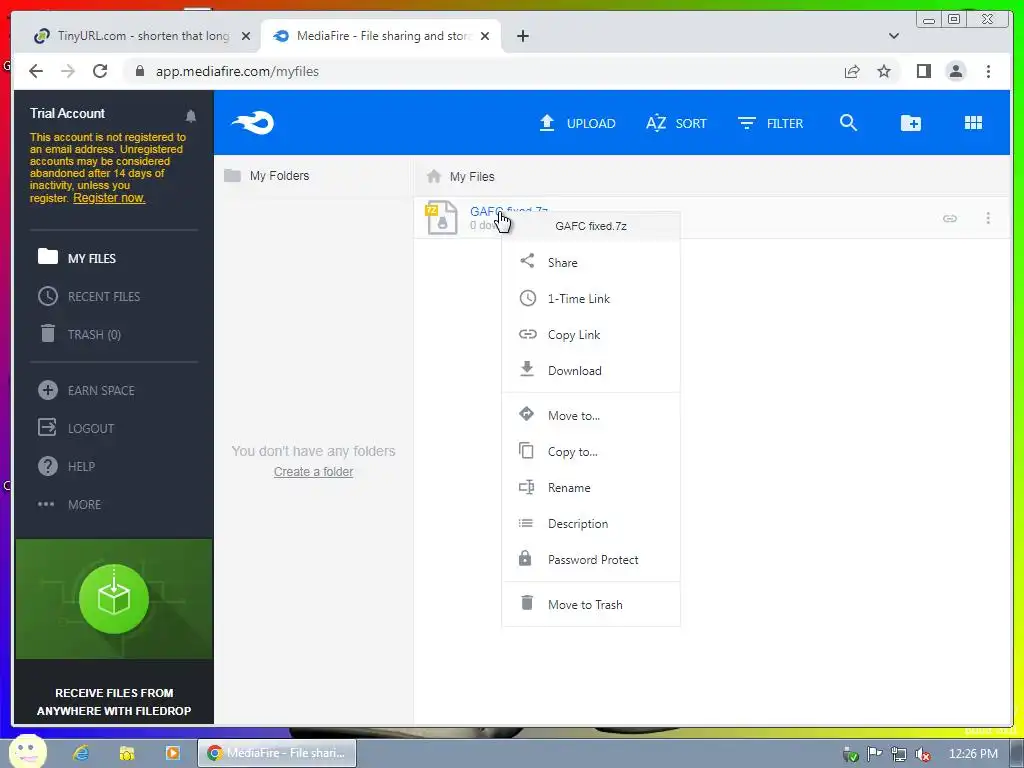Open Recent Files in sidebar
The width and height of the screenshot is (1024, 768).
coord(89,296)
